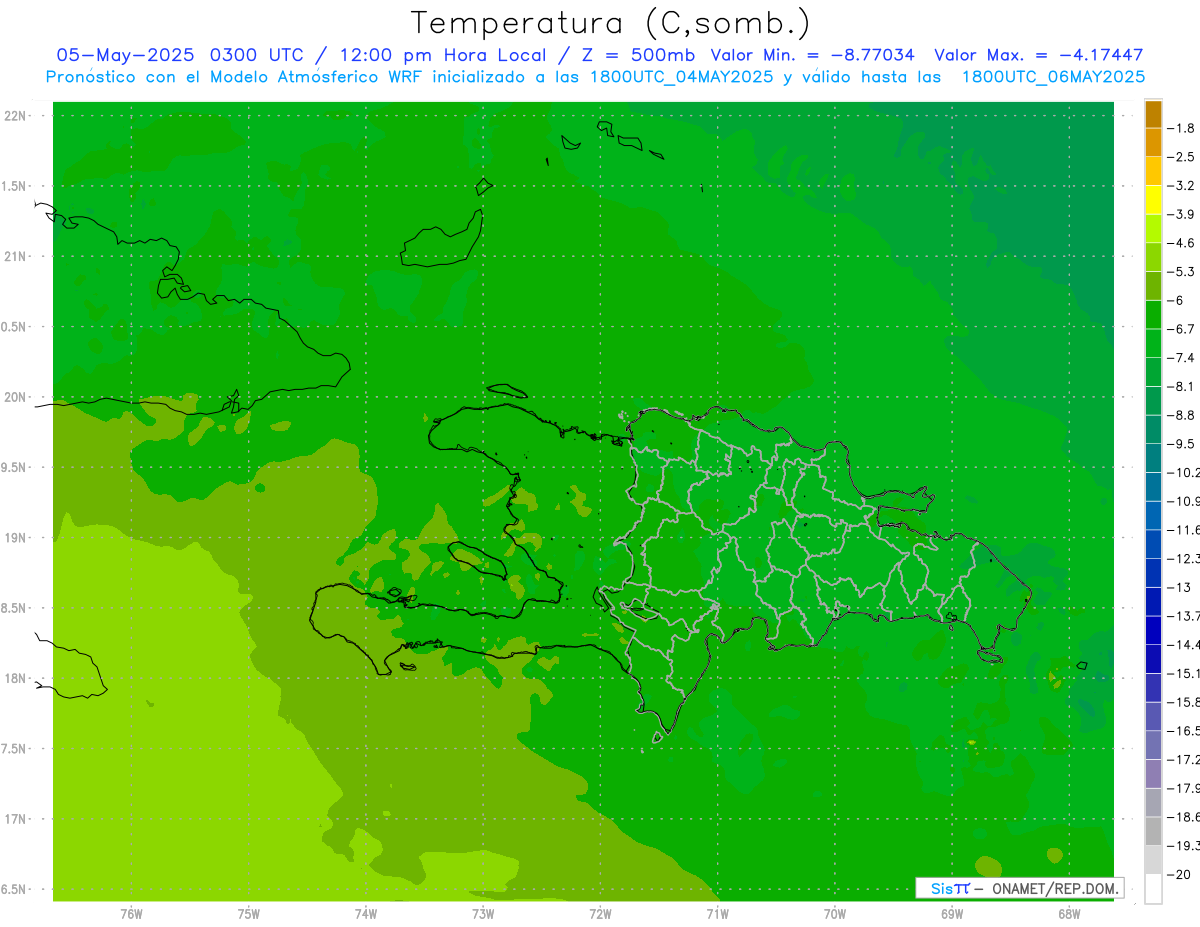
Task: Select the teal swatch between -9.5 and -10.2
Action: tap(1153, 458)
